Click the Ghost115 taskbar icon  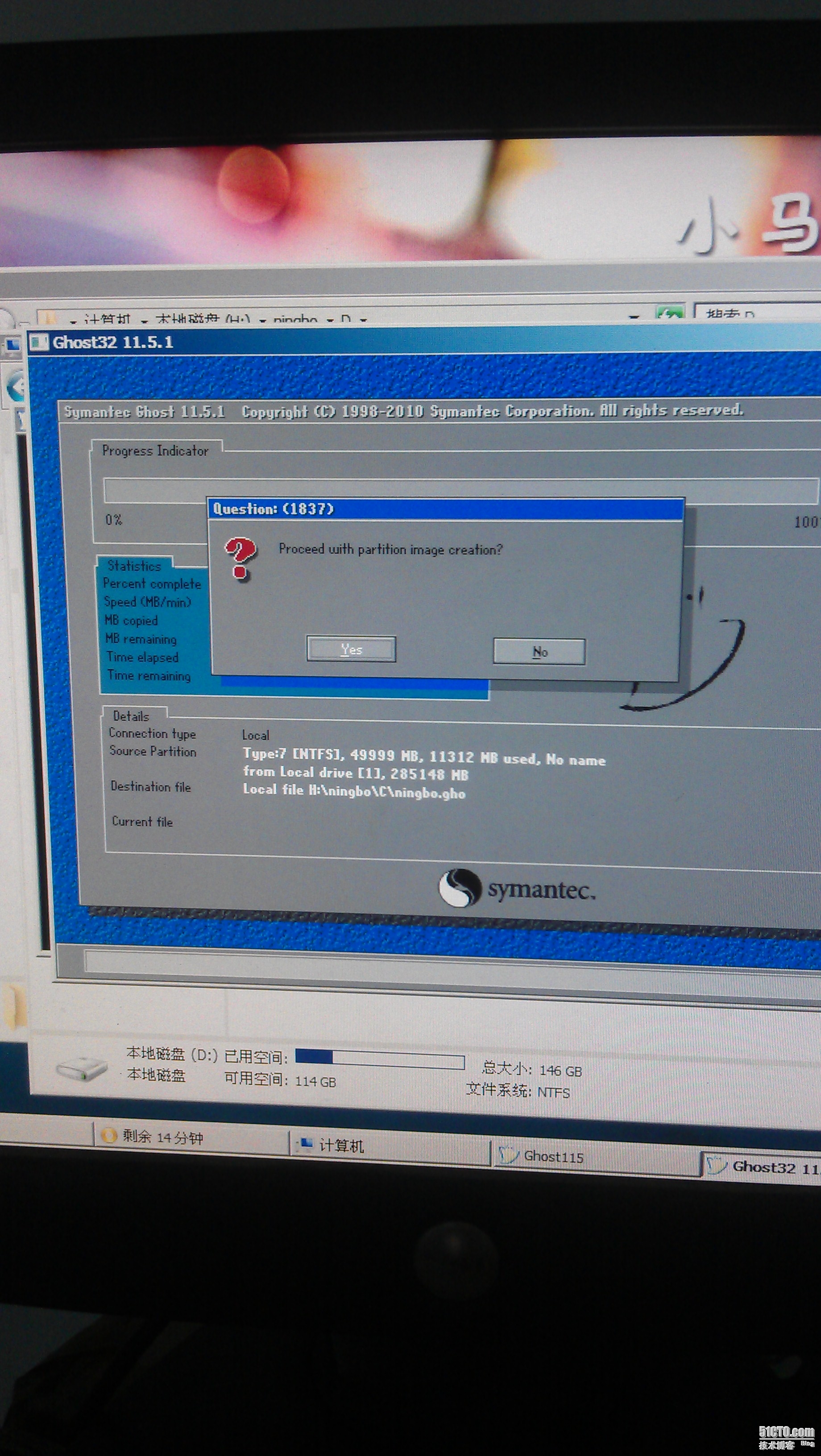click(508, 1155)
